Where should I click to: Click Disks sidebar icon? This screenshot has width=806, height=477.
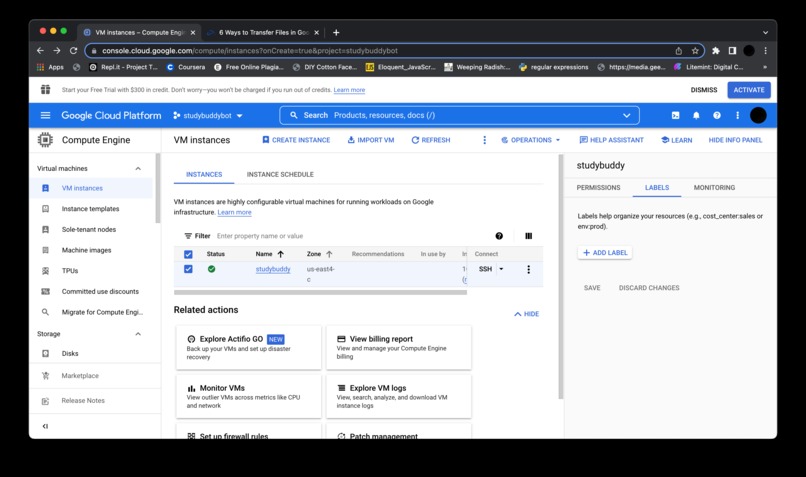[x=45, y=353]
